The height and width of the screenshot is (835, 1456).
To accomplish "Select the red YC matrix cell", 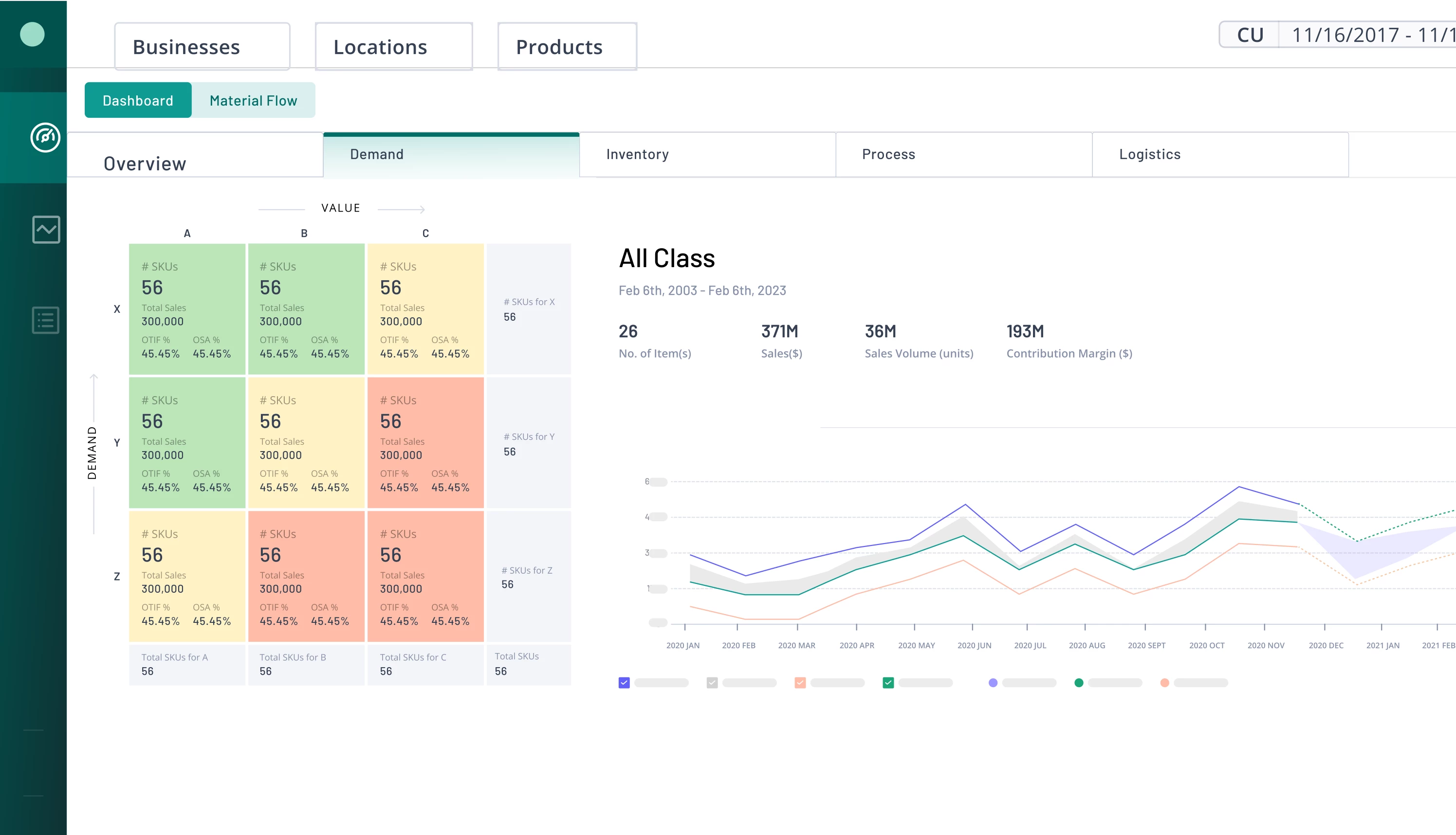I will coord(425,443).
